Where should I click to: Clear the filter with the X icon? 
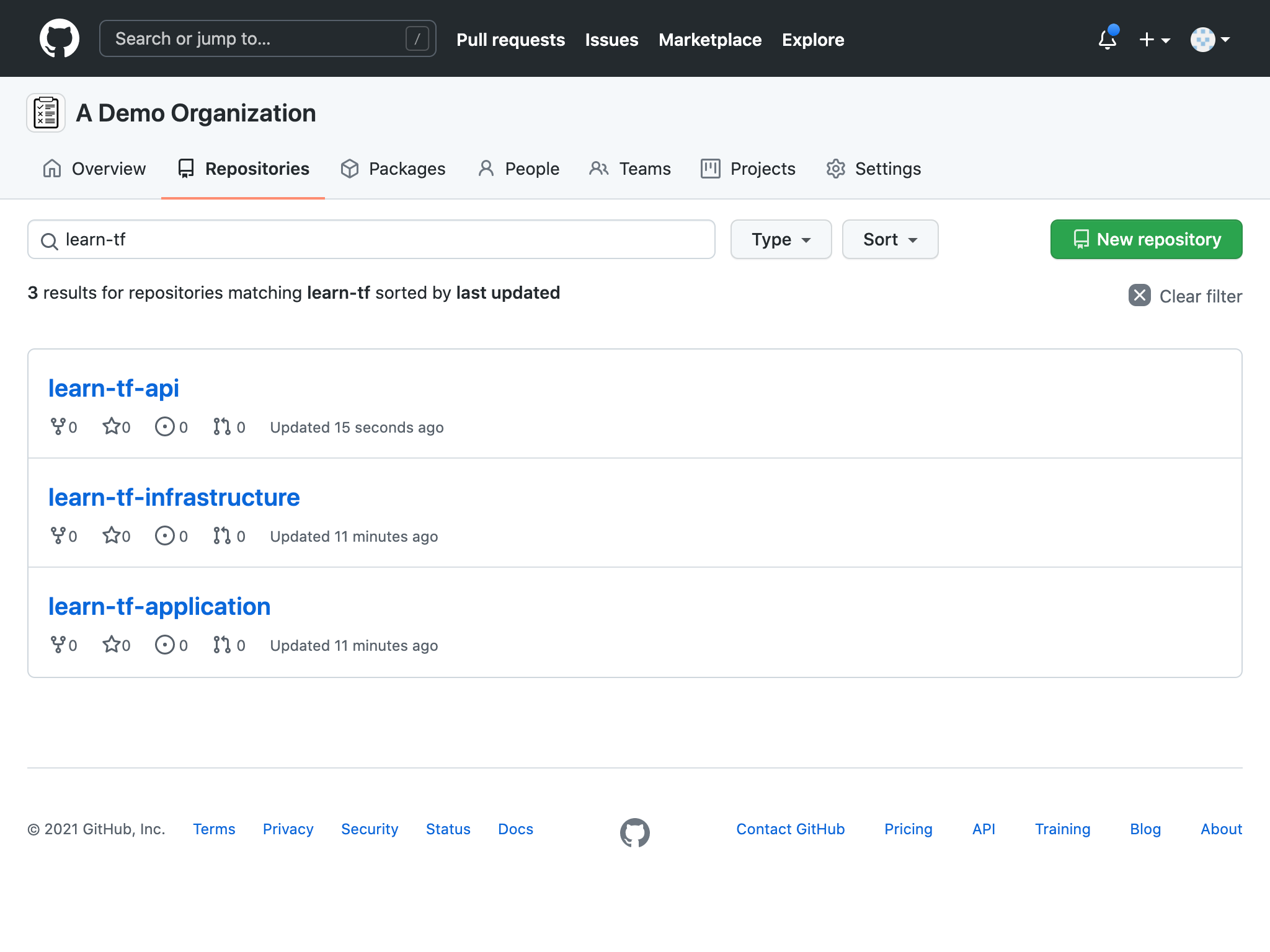tap(1139, 296)
